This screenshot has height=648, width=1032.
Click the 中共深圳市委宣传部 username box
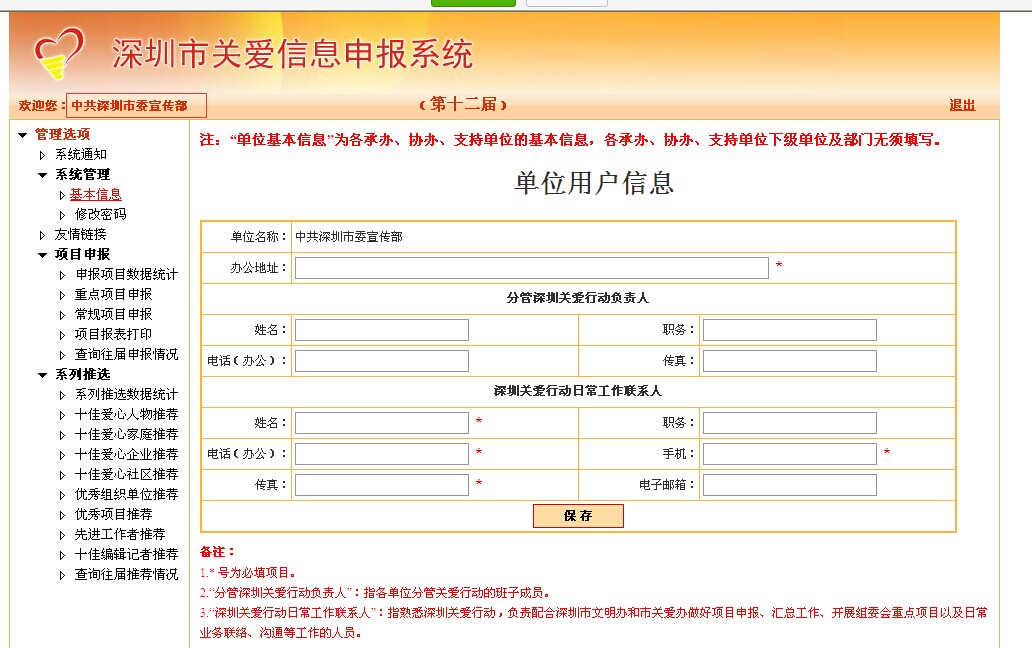(136, 105)
